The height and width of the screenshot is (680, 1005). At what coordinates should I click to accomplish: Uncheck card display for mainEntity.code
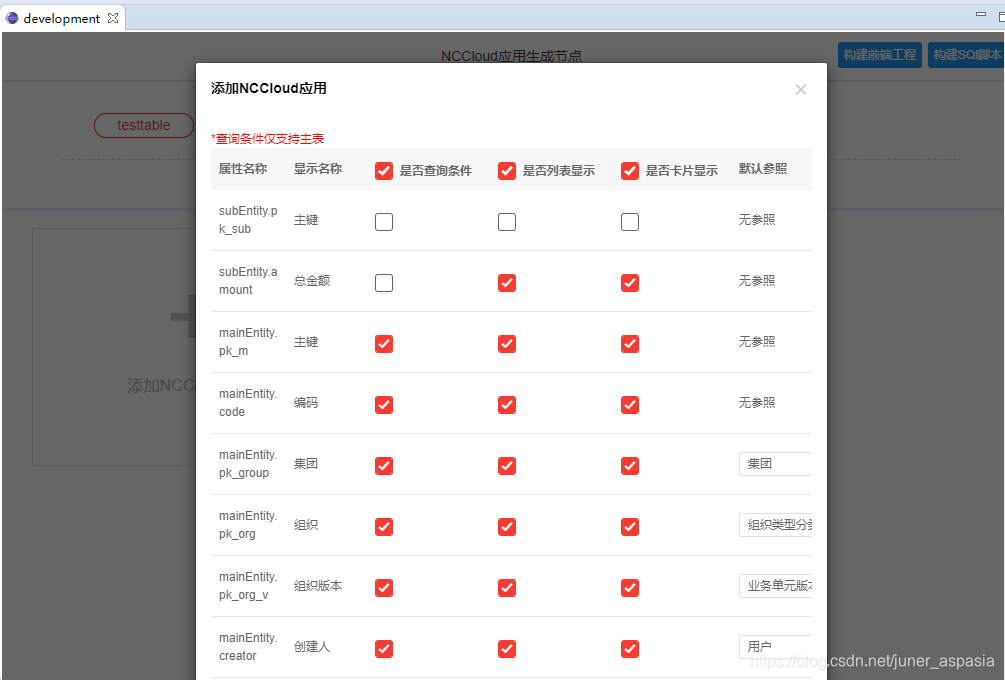630,405
